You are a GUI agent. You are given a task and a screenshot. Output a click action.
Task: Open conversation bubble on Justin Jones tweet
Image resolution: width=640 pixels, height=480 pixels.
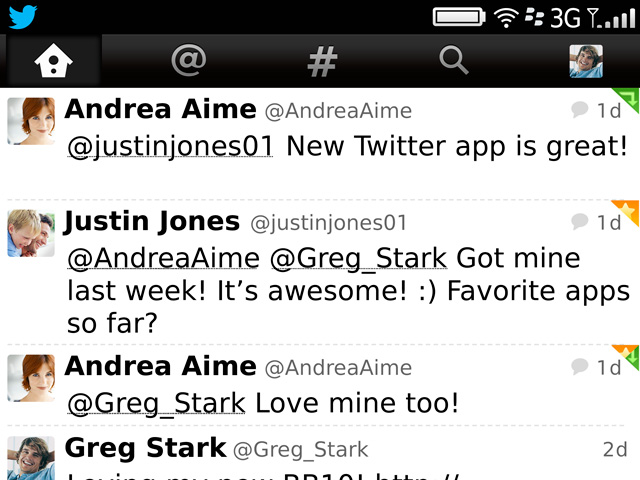point(579,221)
